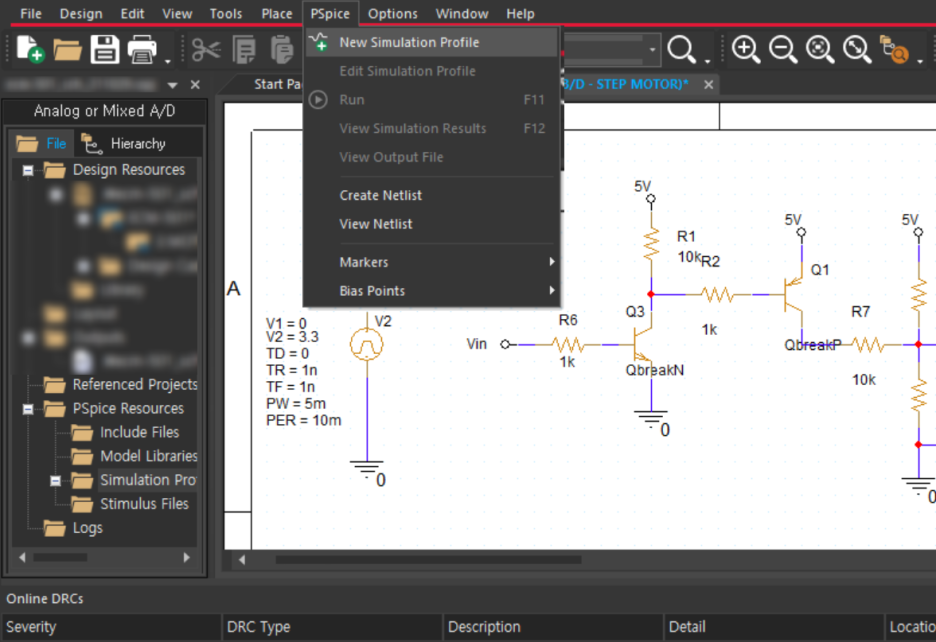Screen dimensions: 936x642
Task: Open the Tools menu
Action: [x=226, y=14]
